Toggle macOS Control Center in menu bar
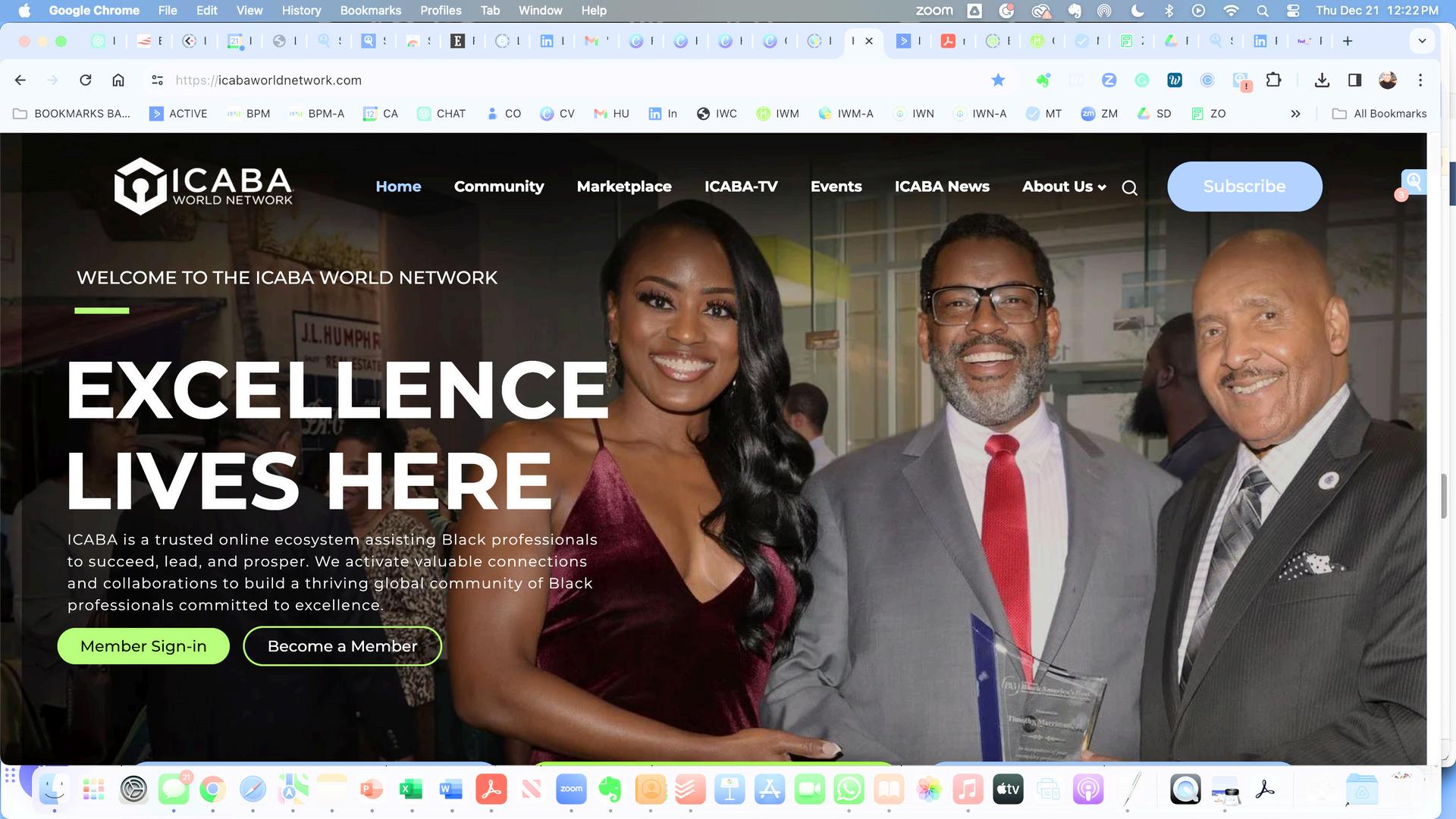This screenshot has width=1456, height=819. tap(1294, 11)
